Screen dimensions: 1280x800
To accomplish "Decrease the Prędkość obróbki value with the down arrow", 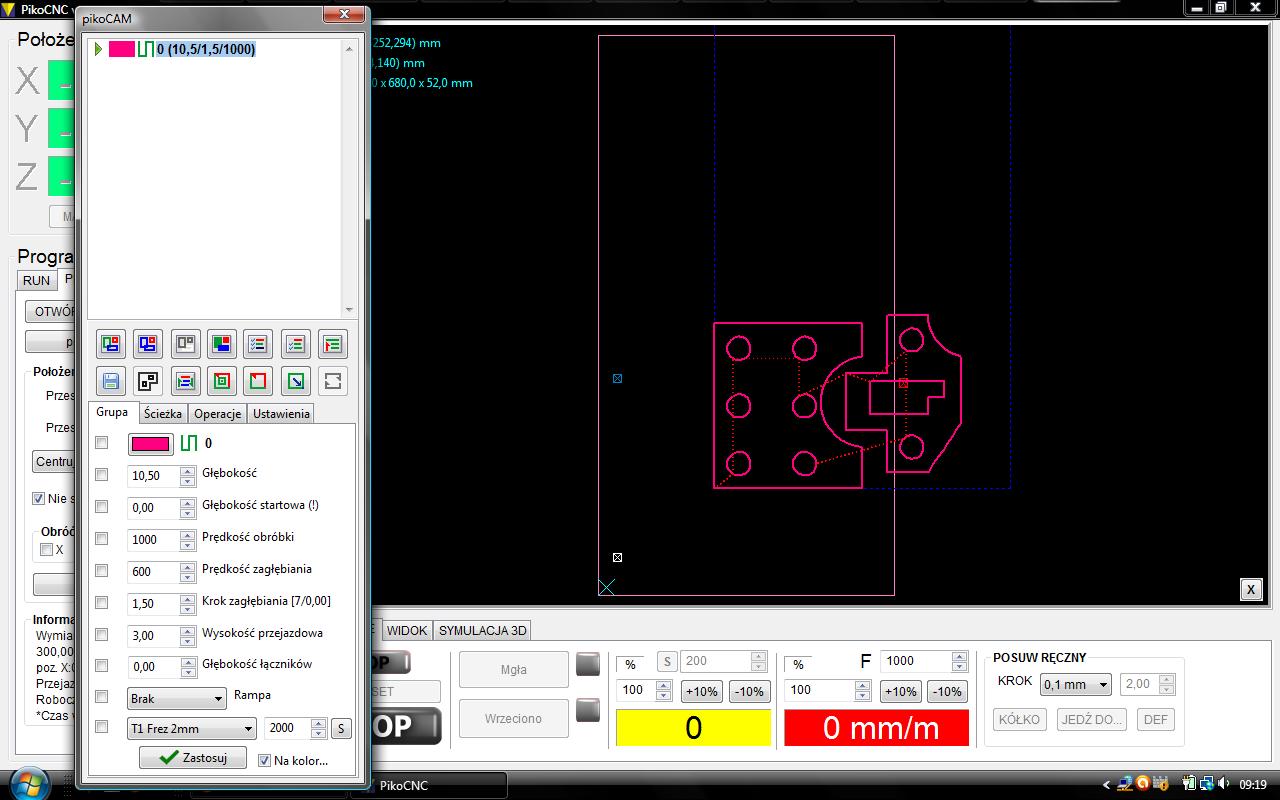I will [x=187, y=545].
